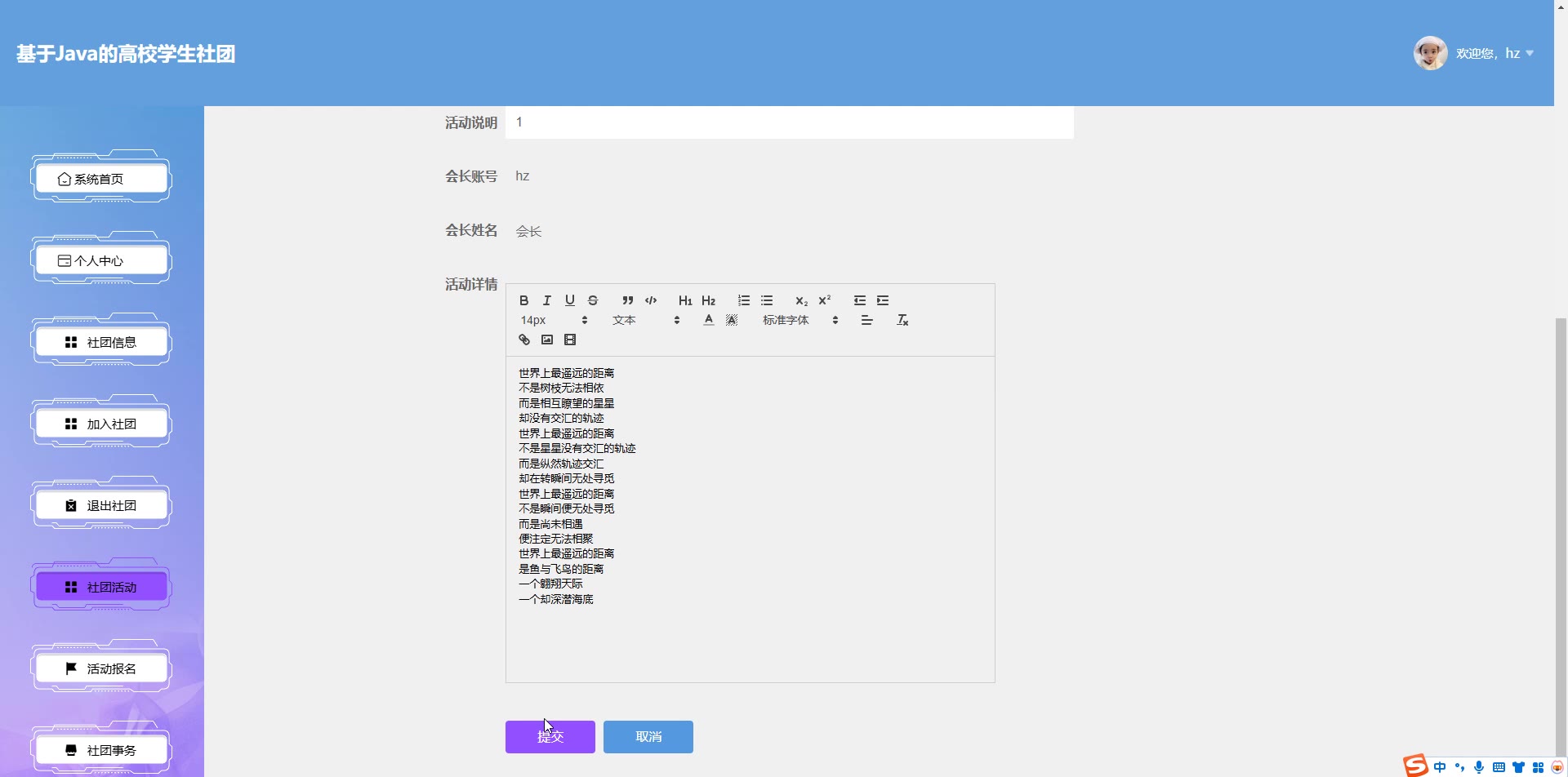This screenshot has height=777, width=1568.
Task: Insert a blockquote with the quote icon
Action: 627,300
